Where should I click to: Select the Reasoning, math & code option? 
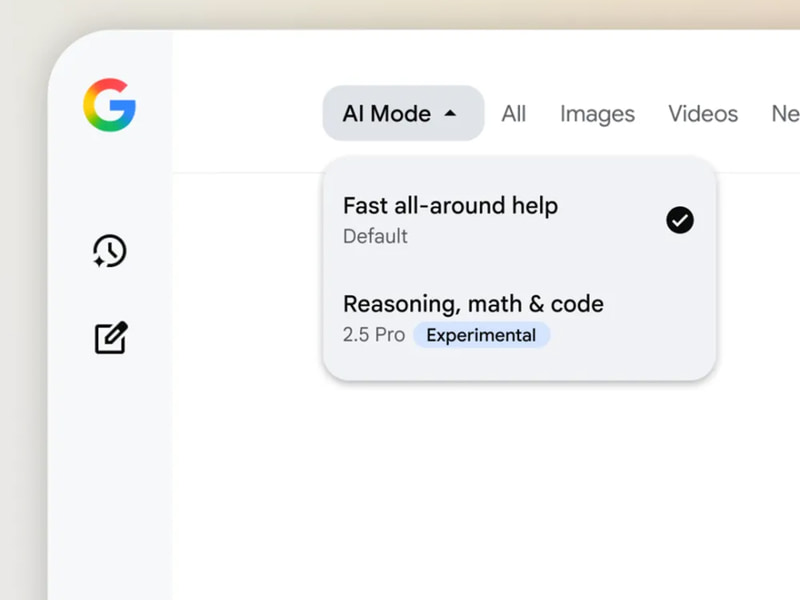tap(473, 304)
